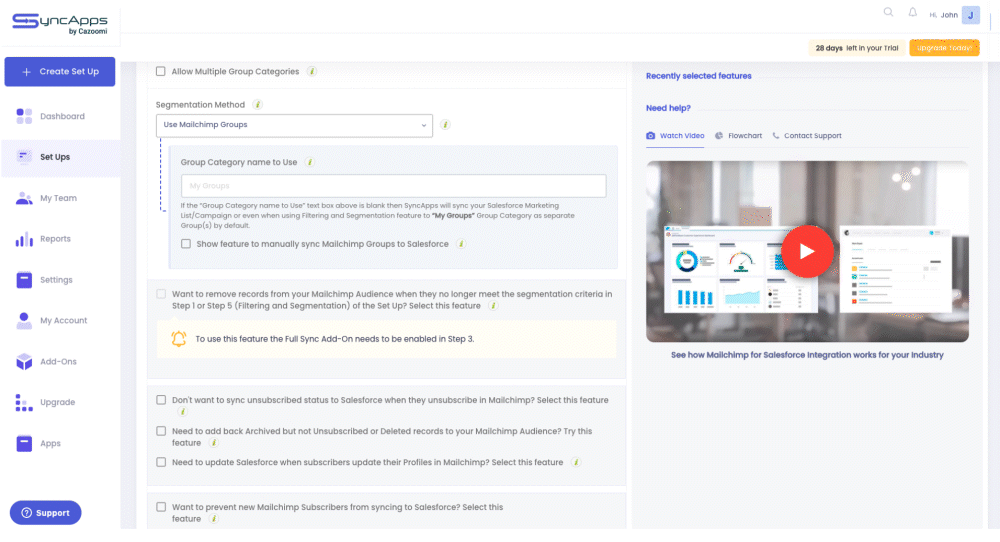Check update Salesforce when subscribers update Profiles
The height and width of the screenshot is (542, 1000).
coord(161,463)
